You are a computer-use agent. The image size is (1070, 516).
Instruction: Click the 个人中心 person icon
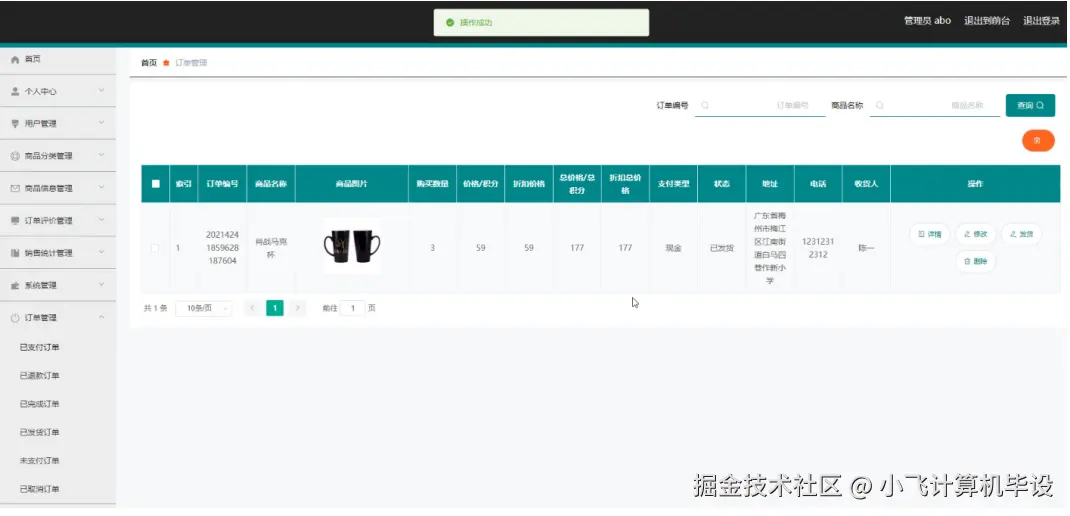click(x=15, y=91)
